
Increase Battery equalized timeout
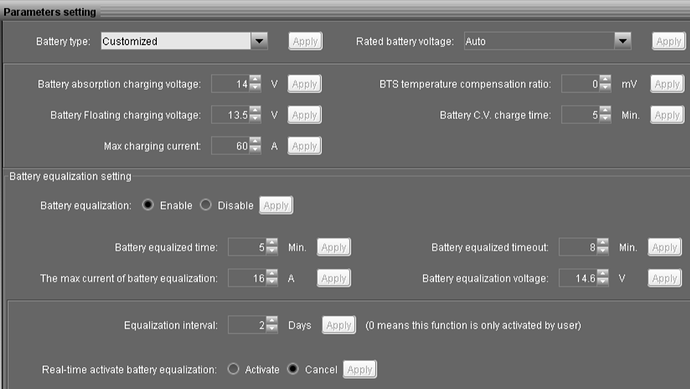pos(603,243)
